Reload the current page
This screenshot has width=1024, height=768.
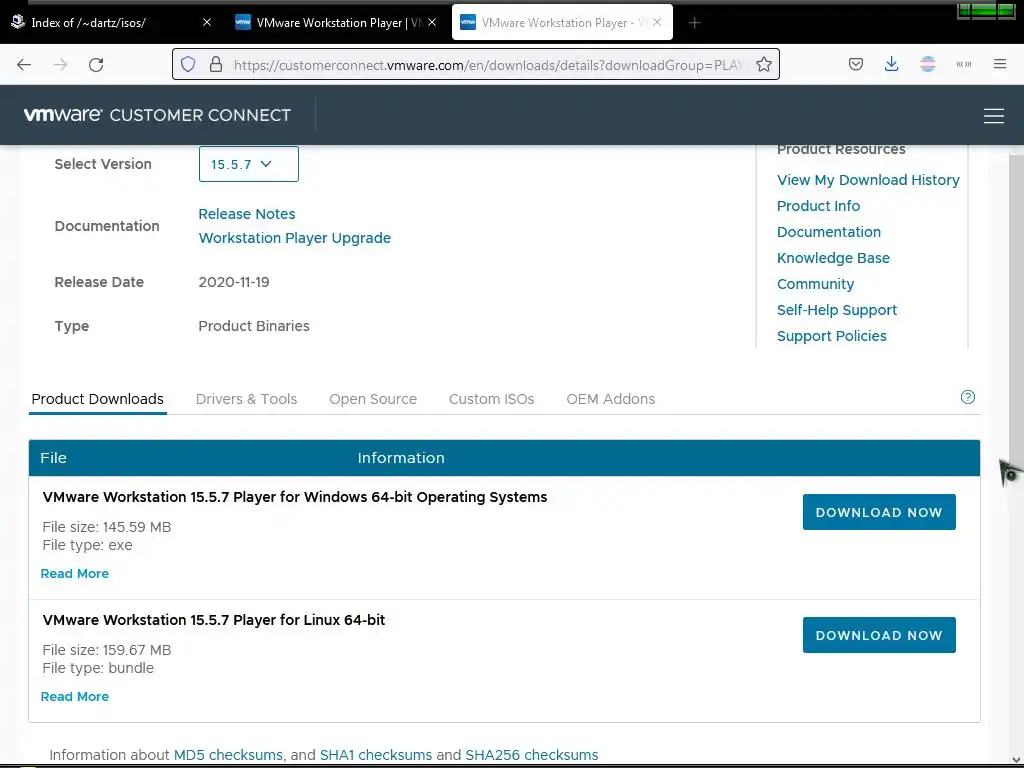pyautogui.click(x=96, y=65)
